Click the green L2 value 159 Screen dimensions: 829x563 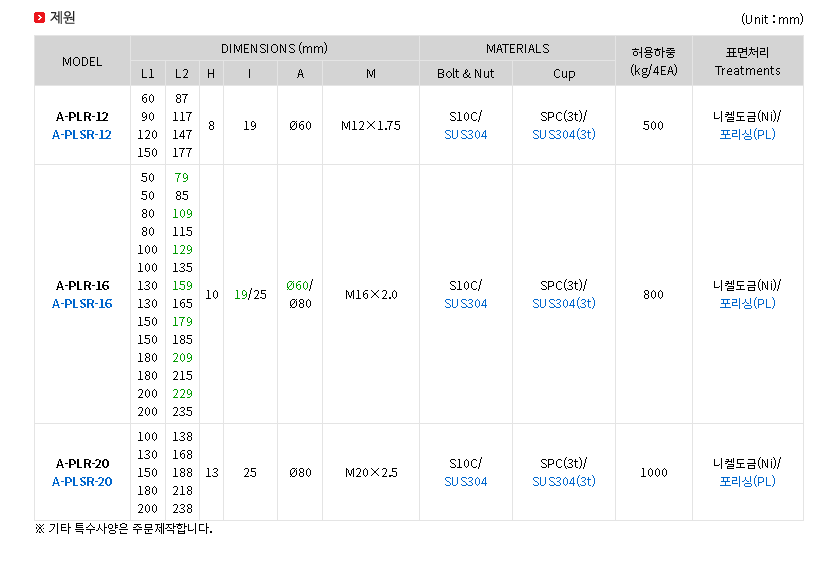point(182,285)
